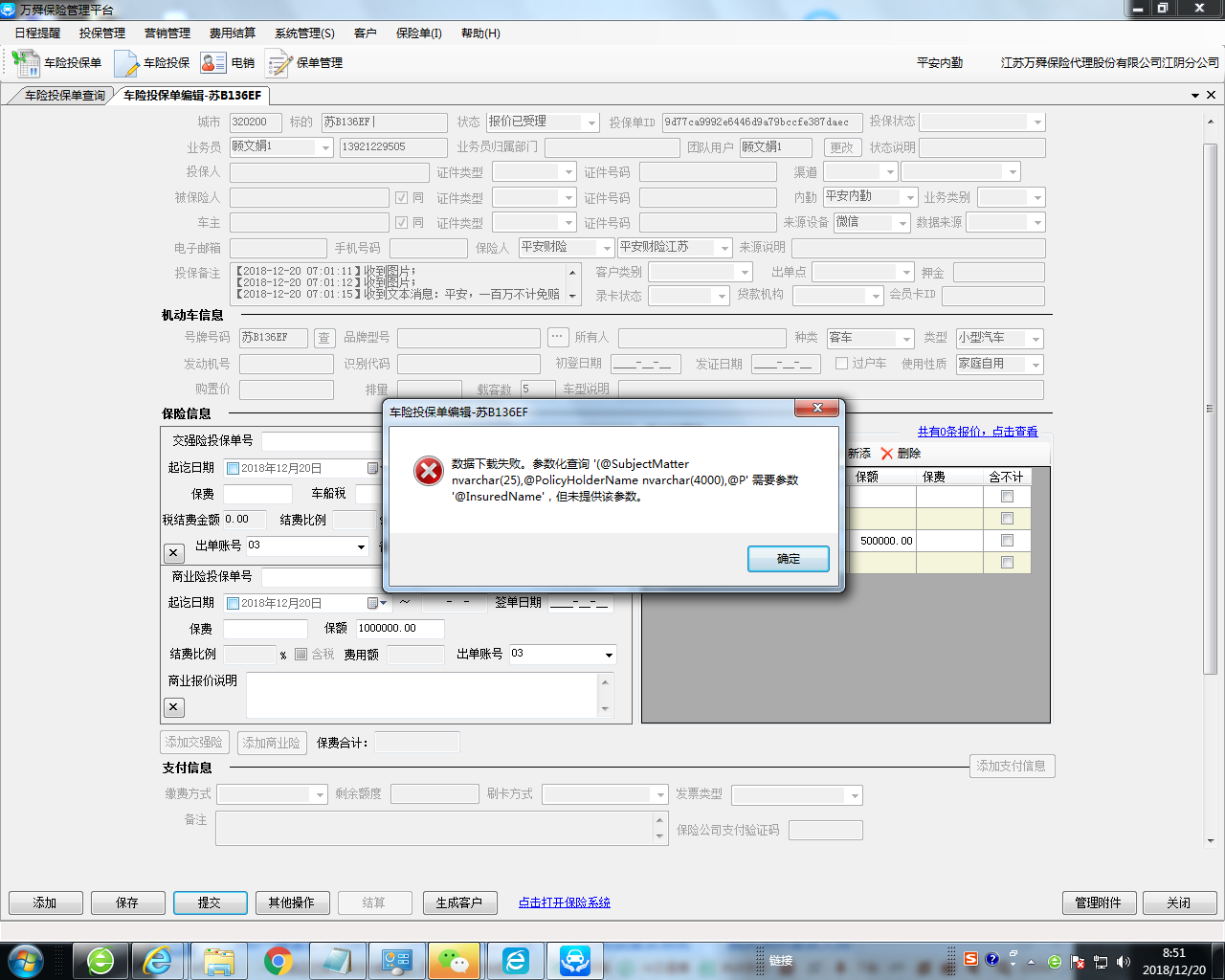The height and width of the screenshot is (980, 1225).
Task: Click the 其他操作 button
Action: click(x=292, y=903)
